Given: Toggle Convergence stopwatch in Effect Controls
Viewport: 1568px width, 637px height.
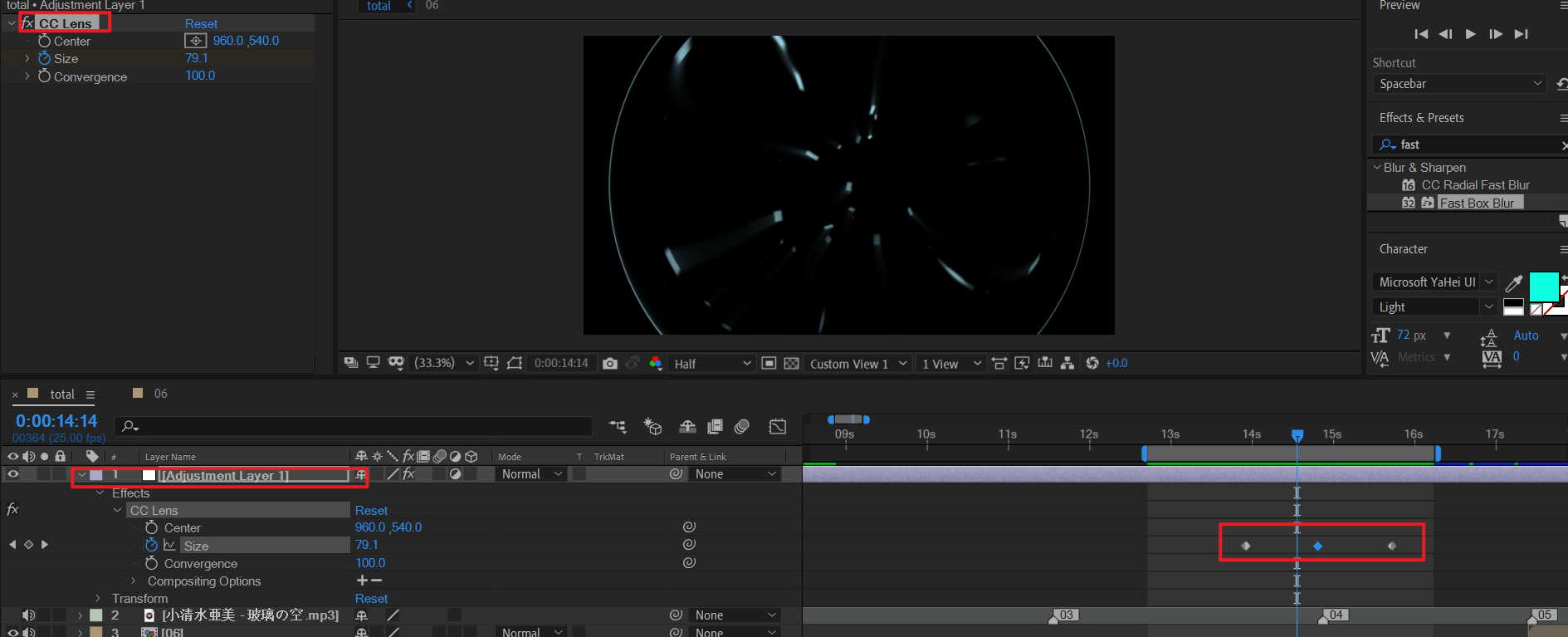Looking at the screenshot, I should 44,76.
